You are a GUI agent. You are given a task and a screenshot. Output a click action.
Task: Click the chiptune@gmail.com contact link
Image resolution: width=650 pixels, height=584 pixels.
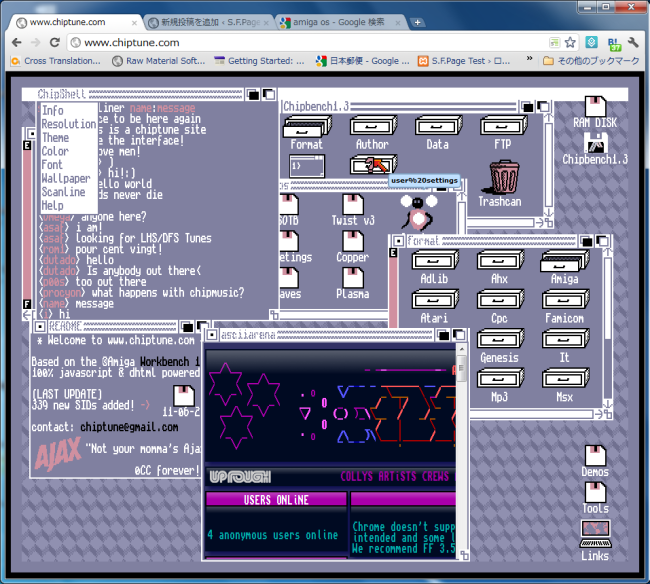coord(130,427)
